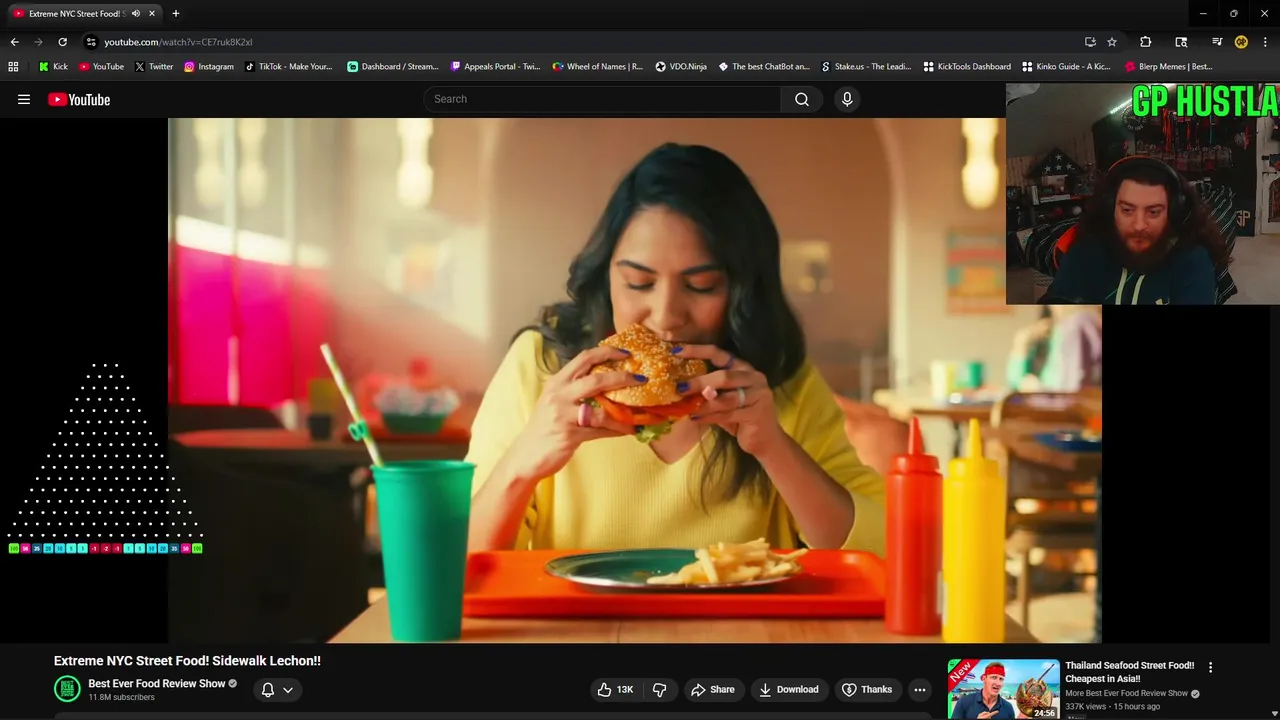Screen dimensions: 1280x720
Task: Go to the YouTube home logo
Action: (79, 99)
